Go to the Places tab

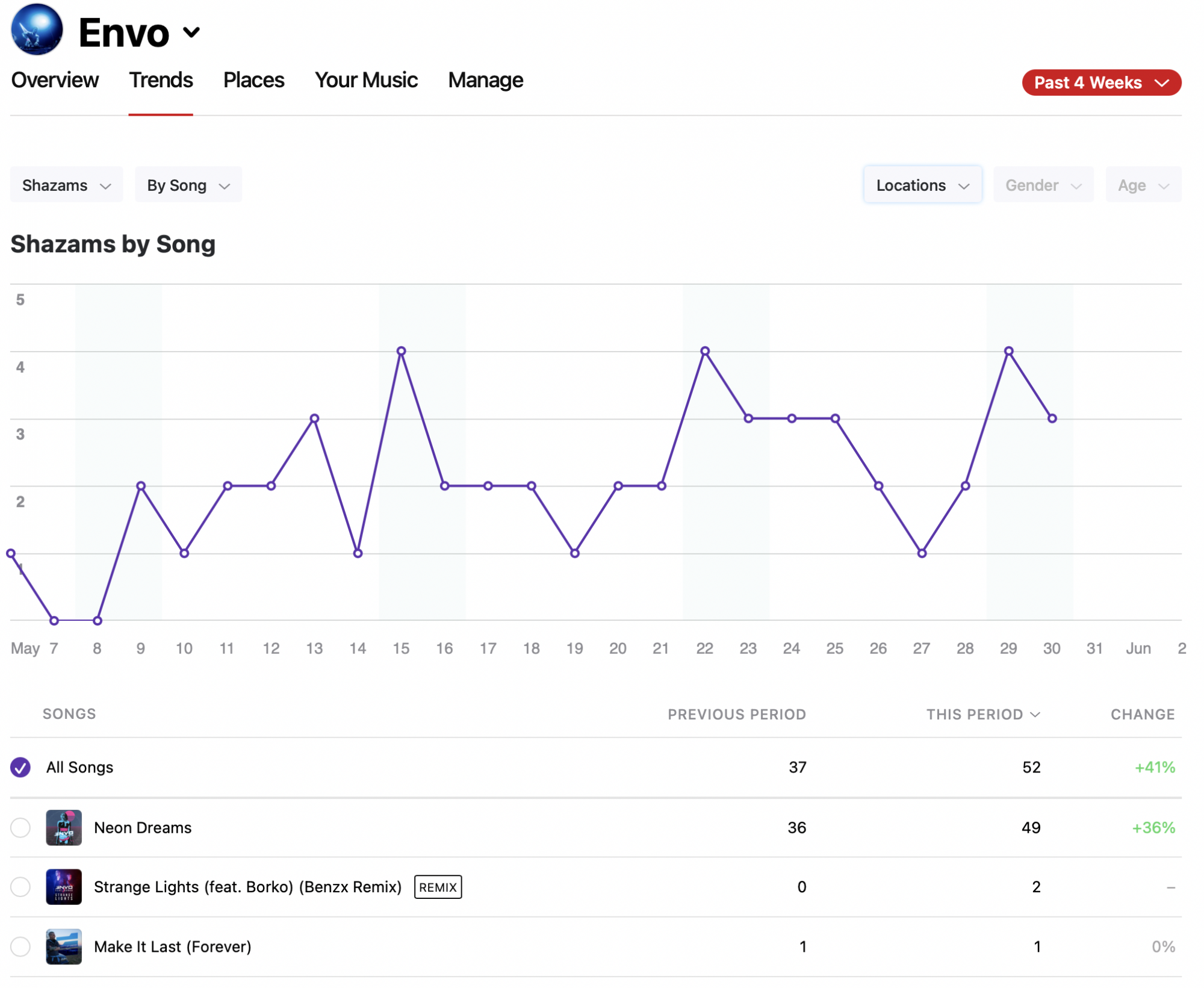(x=253, y=80)
